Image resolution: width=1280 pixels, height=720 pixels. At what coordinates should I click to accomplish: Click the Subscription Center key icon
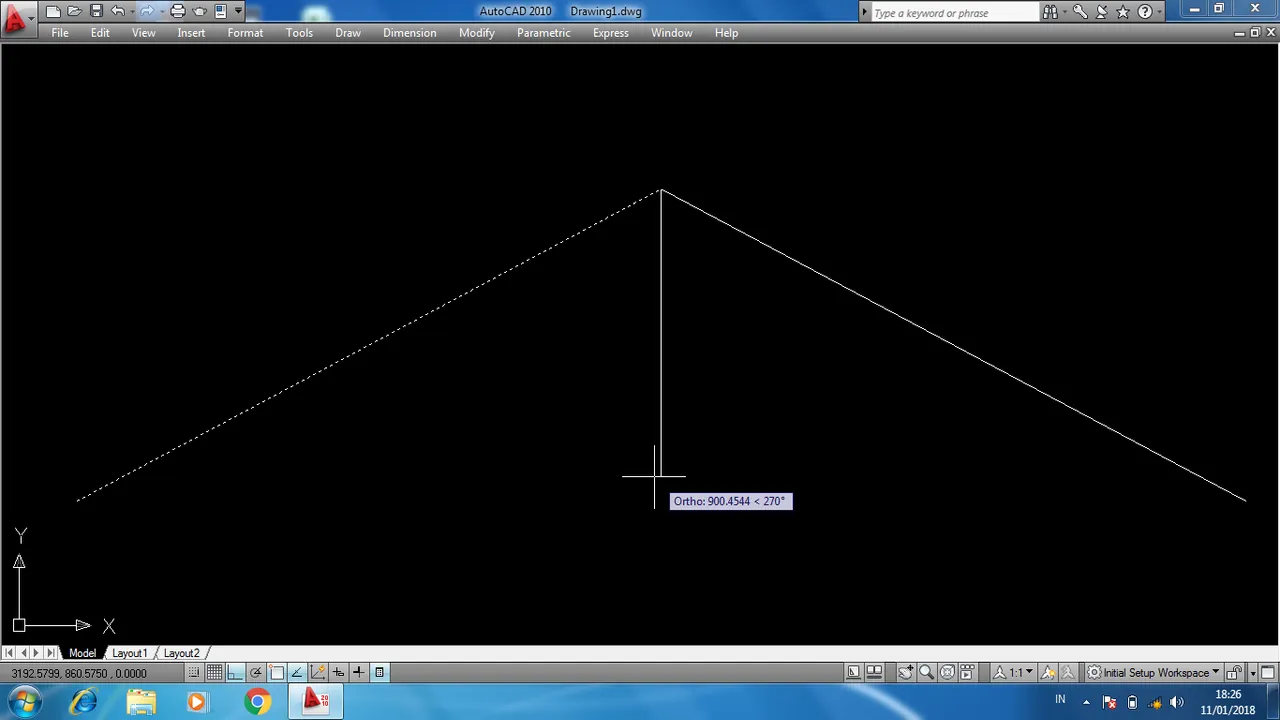click(x=1080, y=12)
